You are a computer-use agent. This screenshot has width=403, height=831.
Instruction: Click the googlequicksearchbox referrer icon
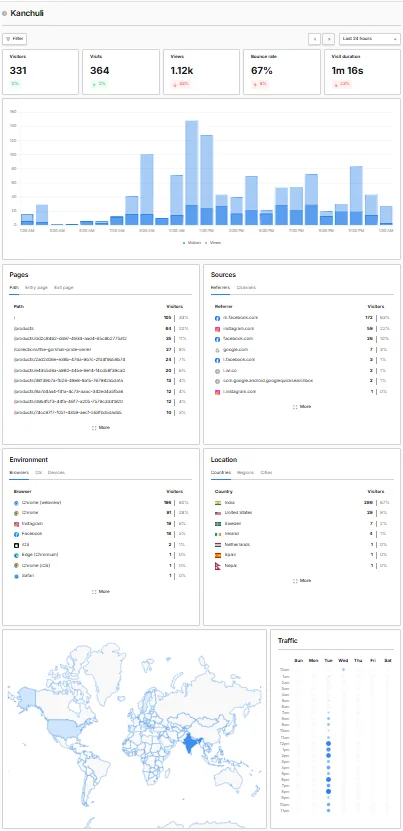217,381
